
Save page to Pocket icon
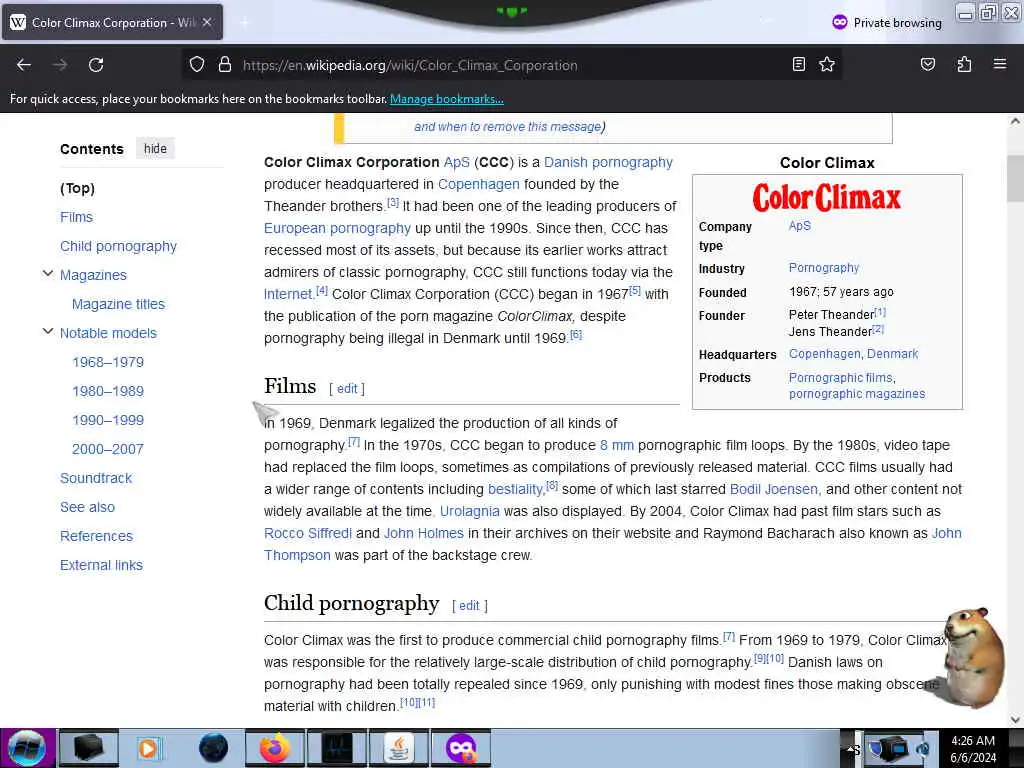pyautogui.click(x=927, y=64)
